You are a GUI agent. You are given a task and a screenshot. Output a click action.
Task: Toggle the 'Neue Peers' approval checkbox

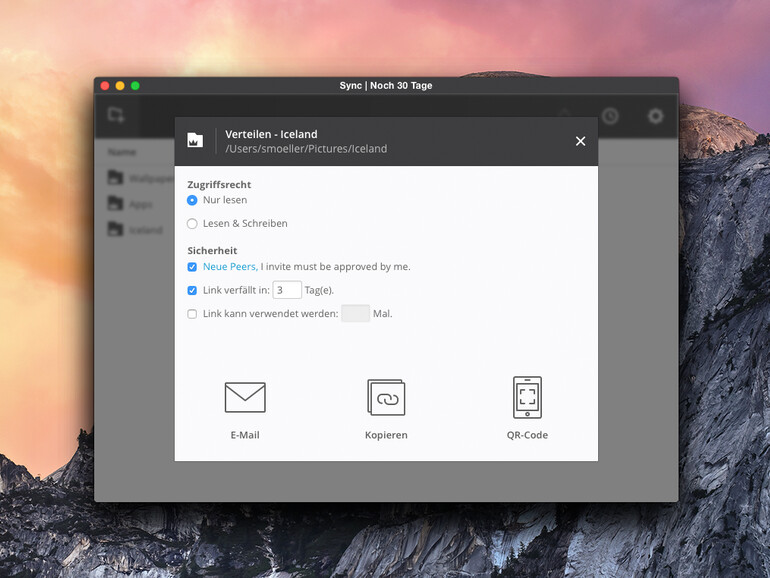(192, 267)
